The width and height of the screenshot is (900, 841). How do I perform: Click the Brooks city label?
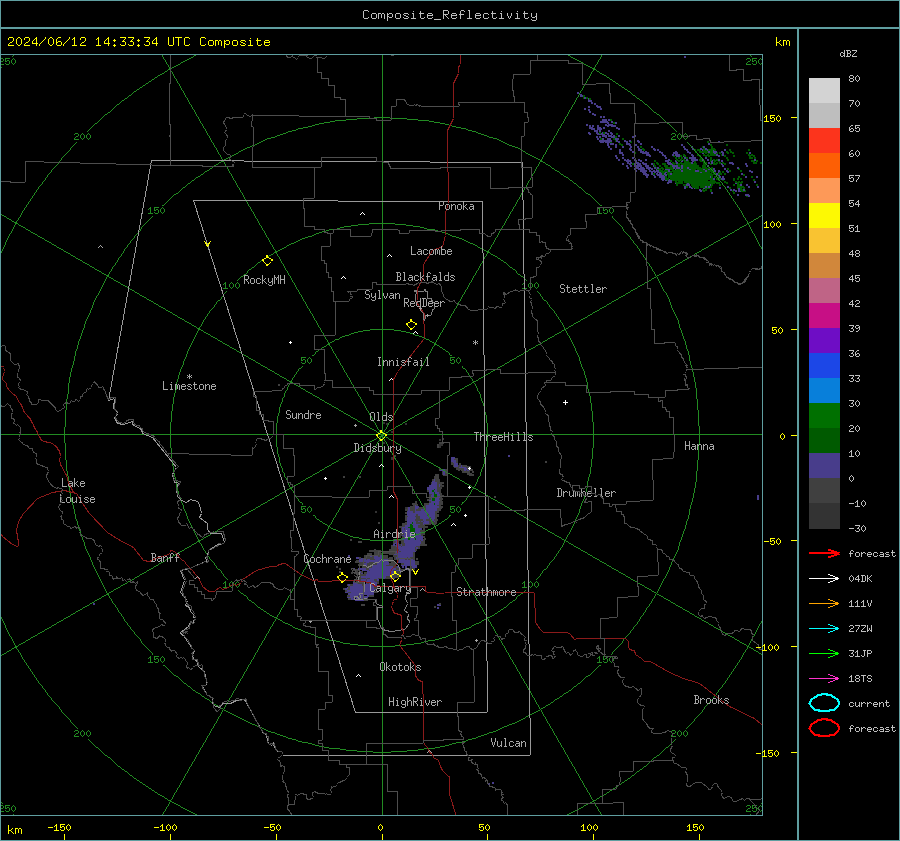click(711, 700)
